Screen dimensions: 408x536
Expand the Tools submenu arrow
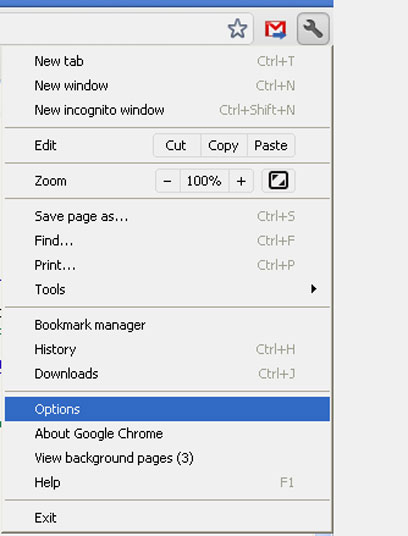click(313, 289)
